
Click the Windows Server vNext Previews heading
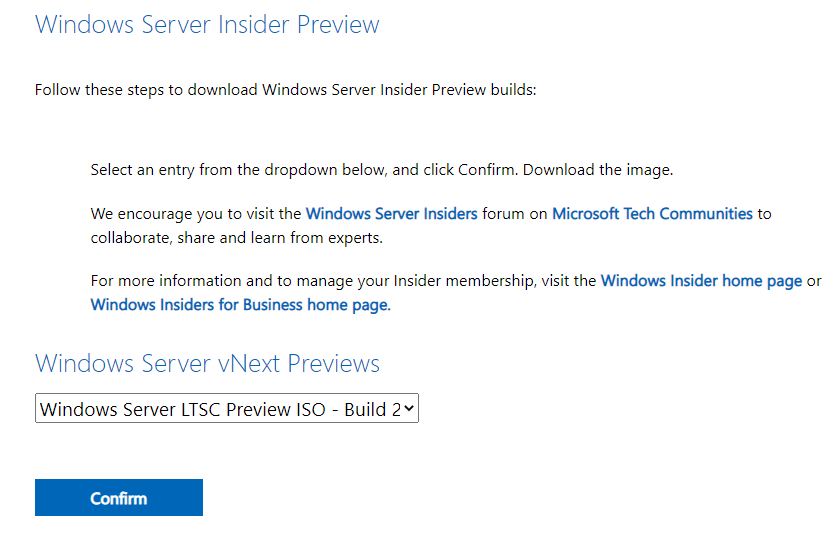207,363
